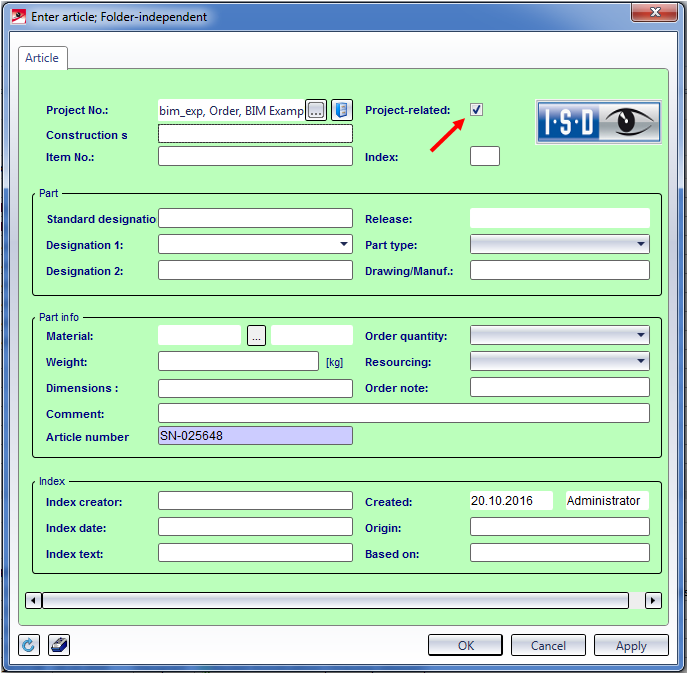Click the refresh icon at bottom left

pyautogui.click(x=29, y=645)
